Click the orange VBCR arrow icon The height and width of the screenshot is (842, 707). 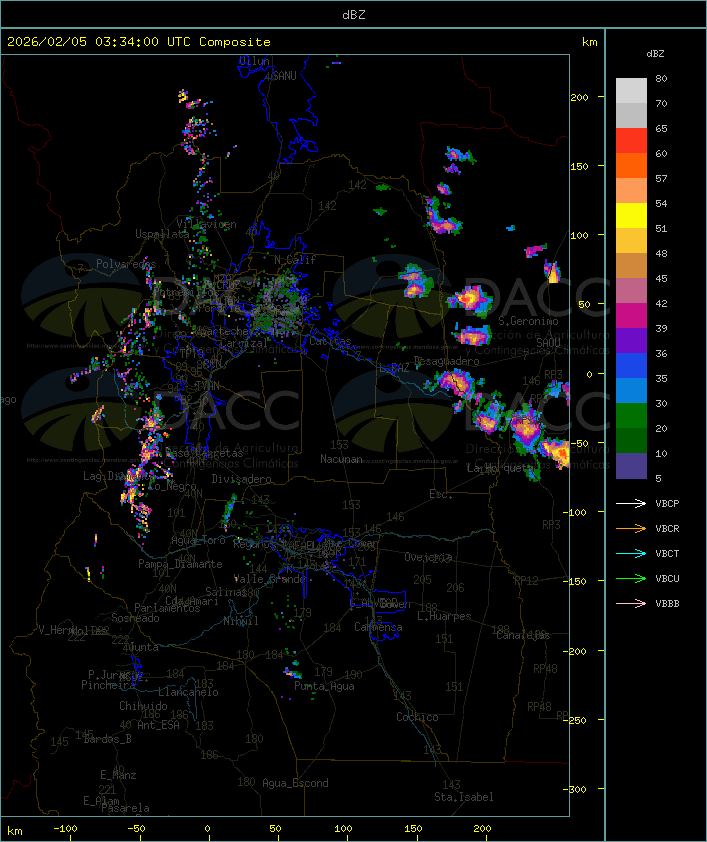(x=631, y=528)
